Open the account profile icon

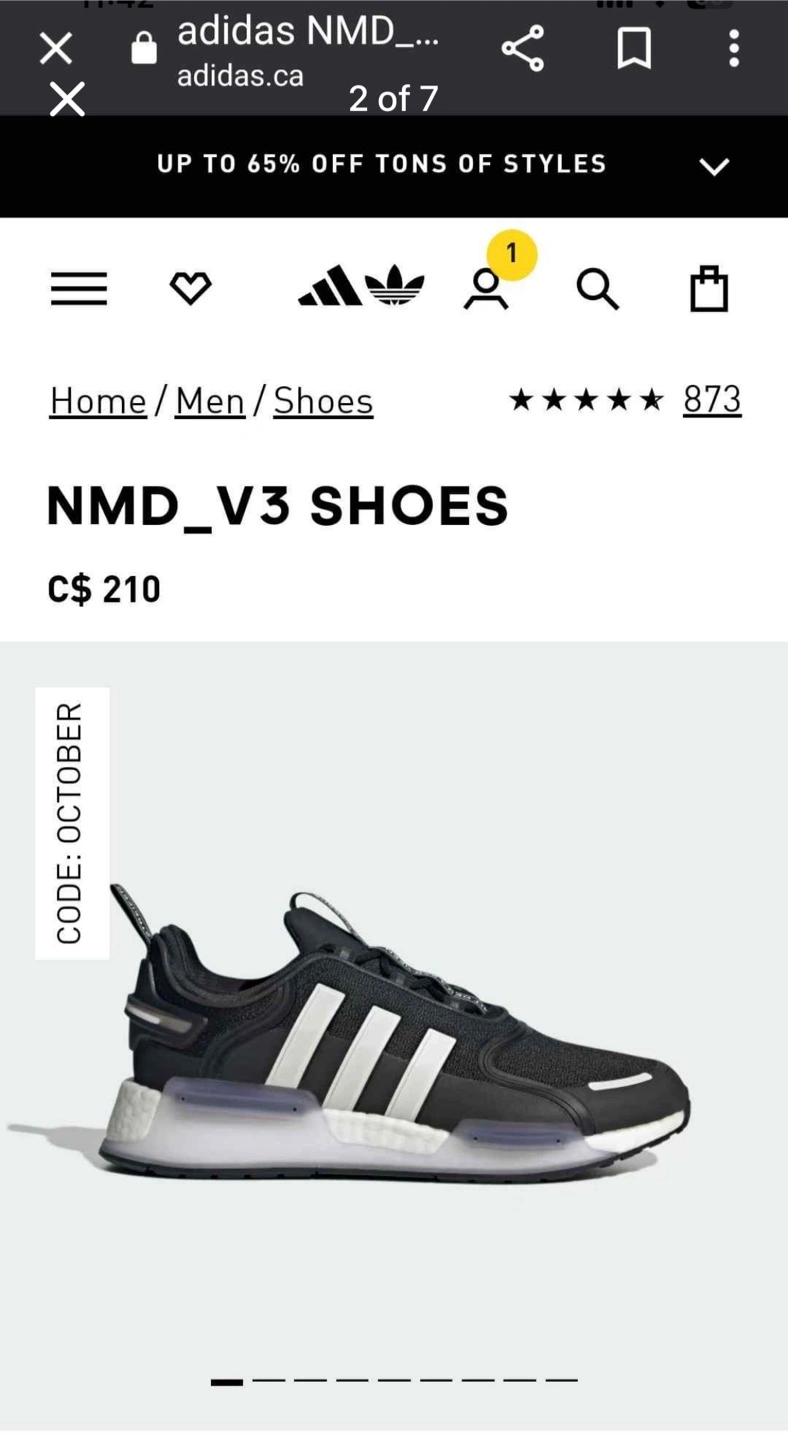click(486, 290)
